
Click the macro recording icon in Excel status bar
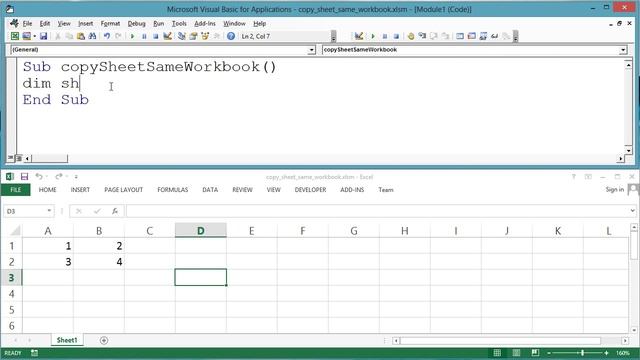[34, 353]
